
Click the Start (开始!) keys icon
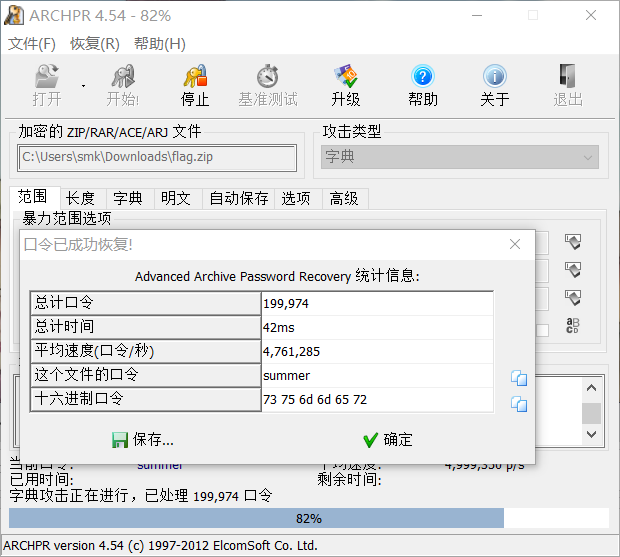tap(123, 76)
